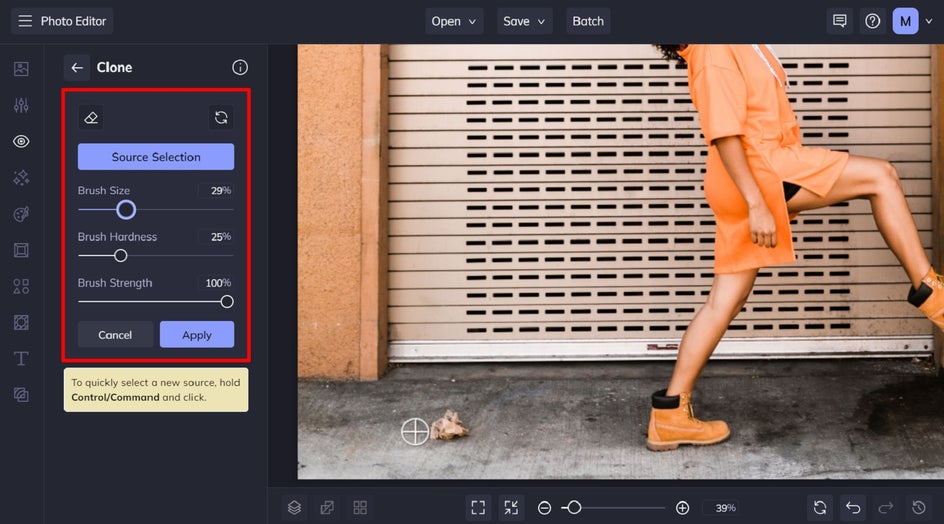This screenshot has height=524, width=944.
Task: Toggle fit-to-screen view icon
Action: 478,508
